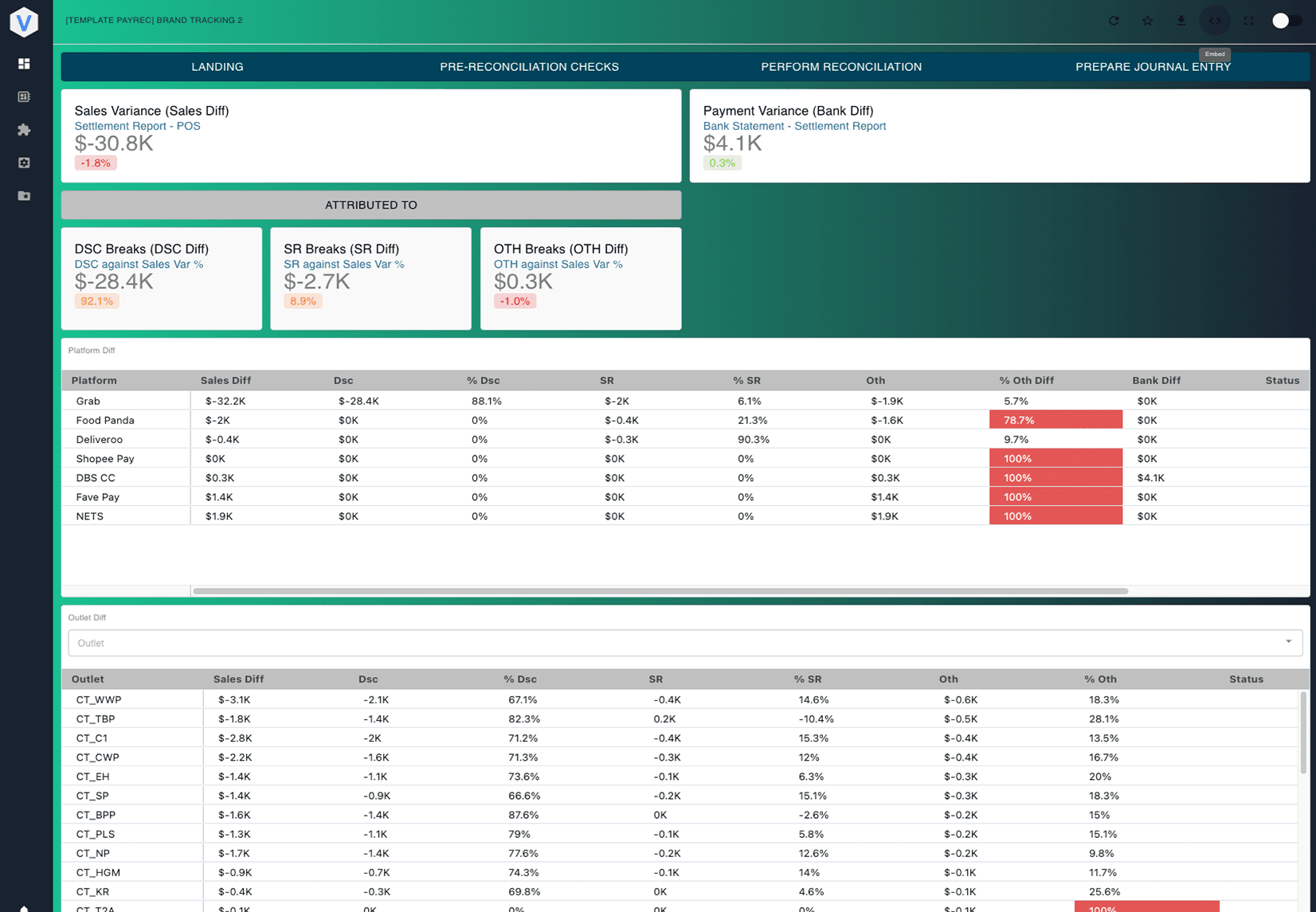Click DBS CC's $4.1K Bank Diff value
The height and width of the screenshot is (912, 1316).
click(x=1150, y=478)
